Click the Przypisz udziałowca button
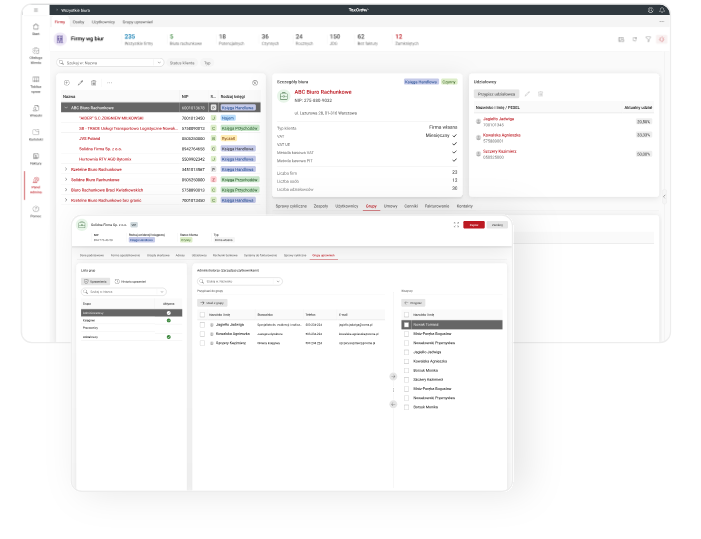This screenshot has height=539, width=701. coord(495,93)
